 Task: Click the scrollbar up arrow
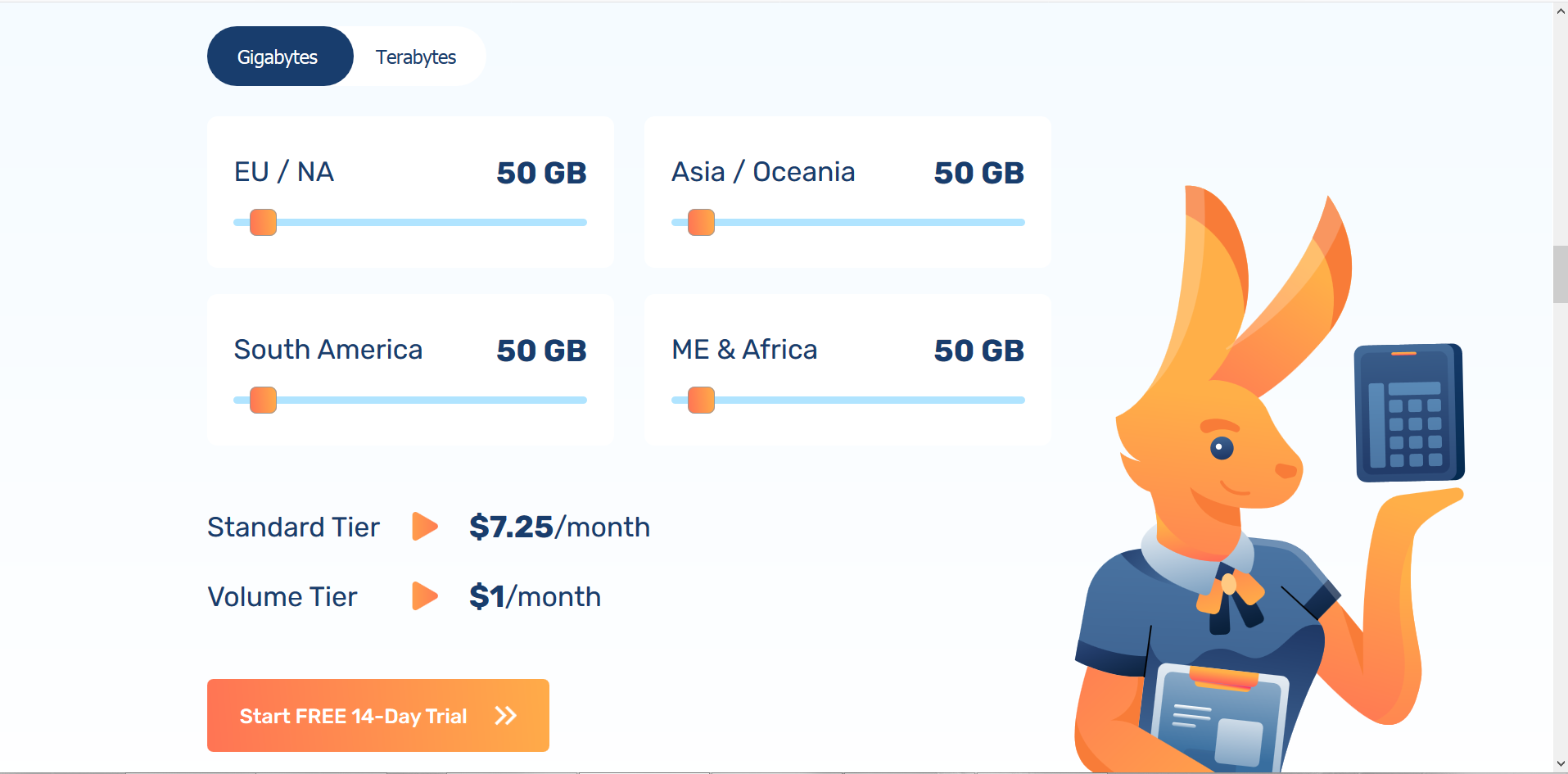click(x=1561, y=11)
